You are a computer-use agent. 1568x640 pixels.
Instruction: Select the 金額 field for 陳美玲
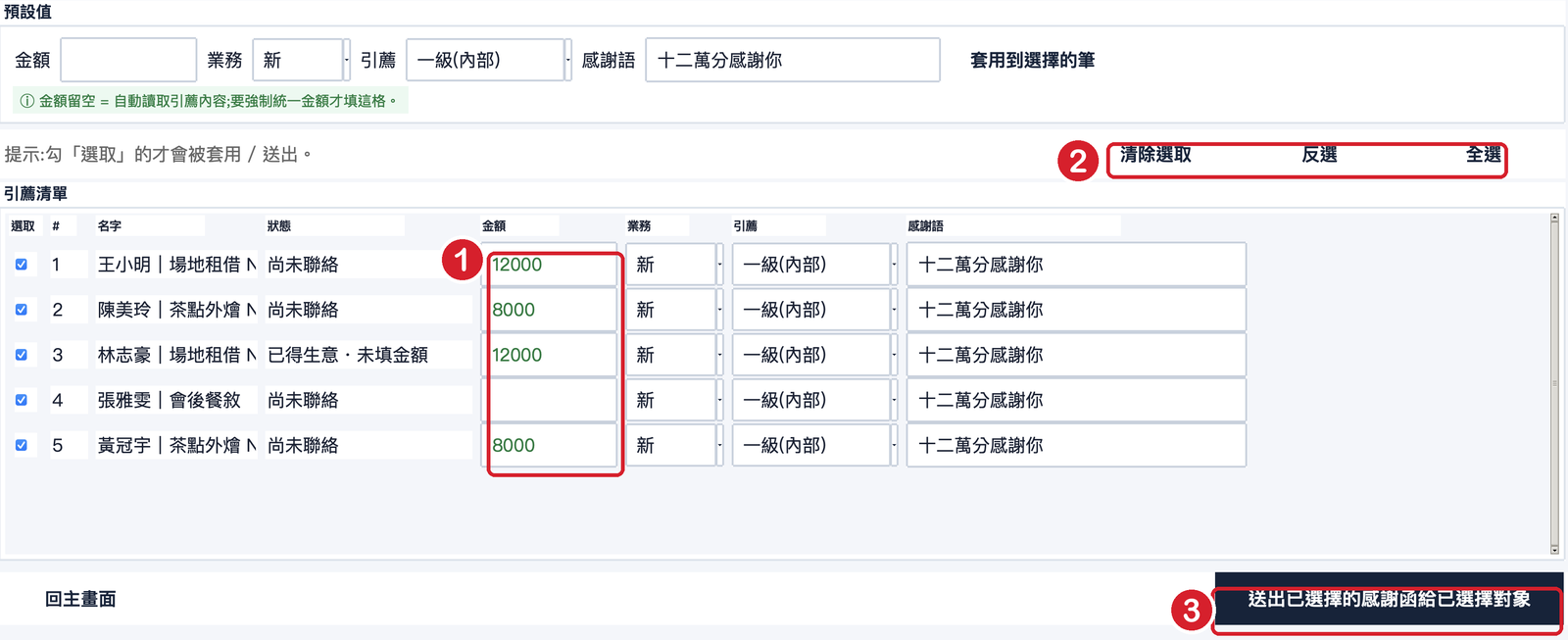pyautogui.click(x=550, y=310)
